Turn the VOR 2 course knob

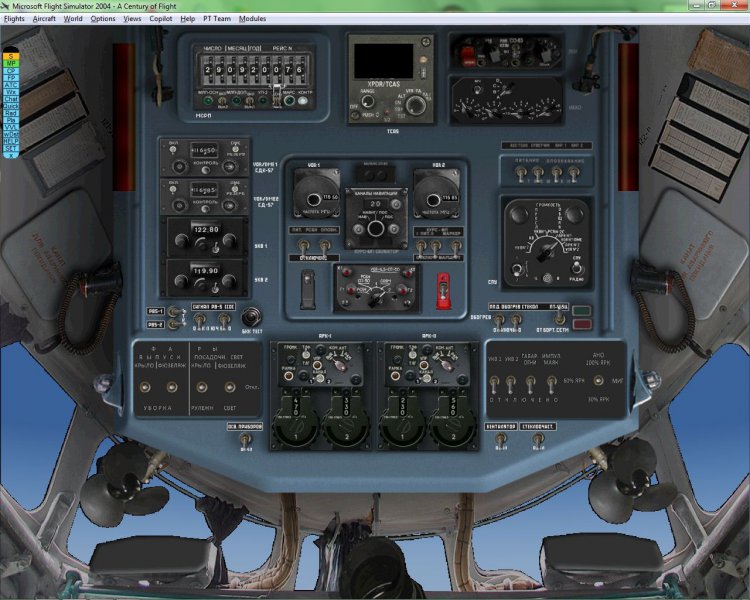pos(433,200)
